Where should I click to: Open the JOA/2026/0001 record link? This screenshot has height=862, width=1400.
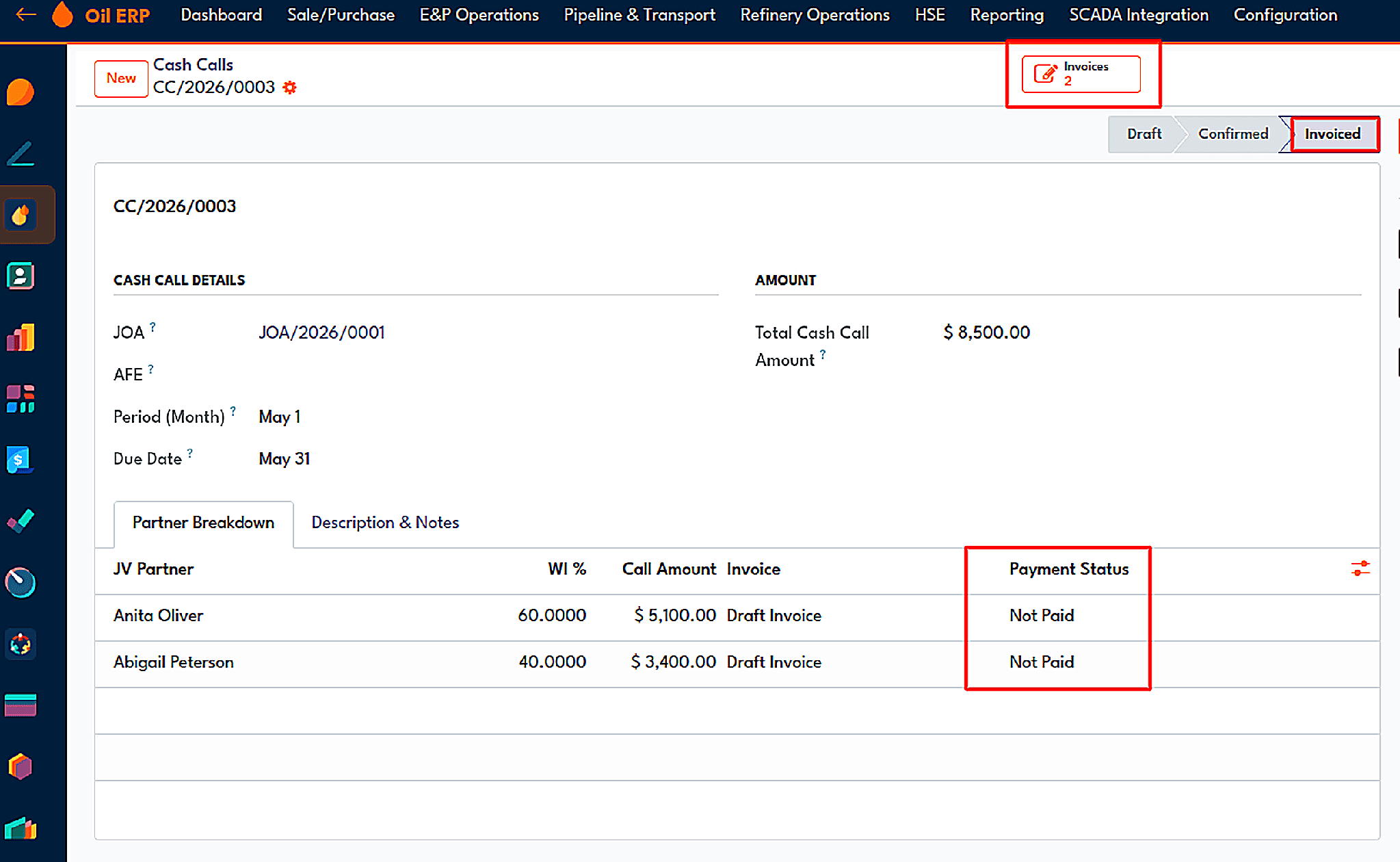tap(321, 332)
